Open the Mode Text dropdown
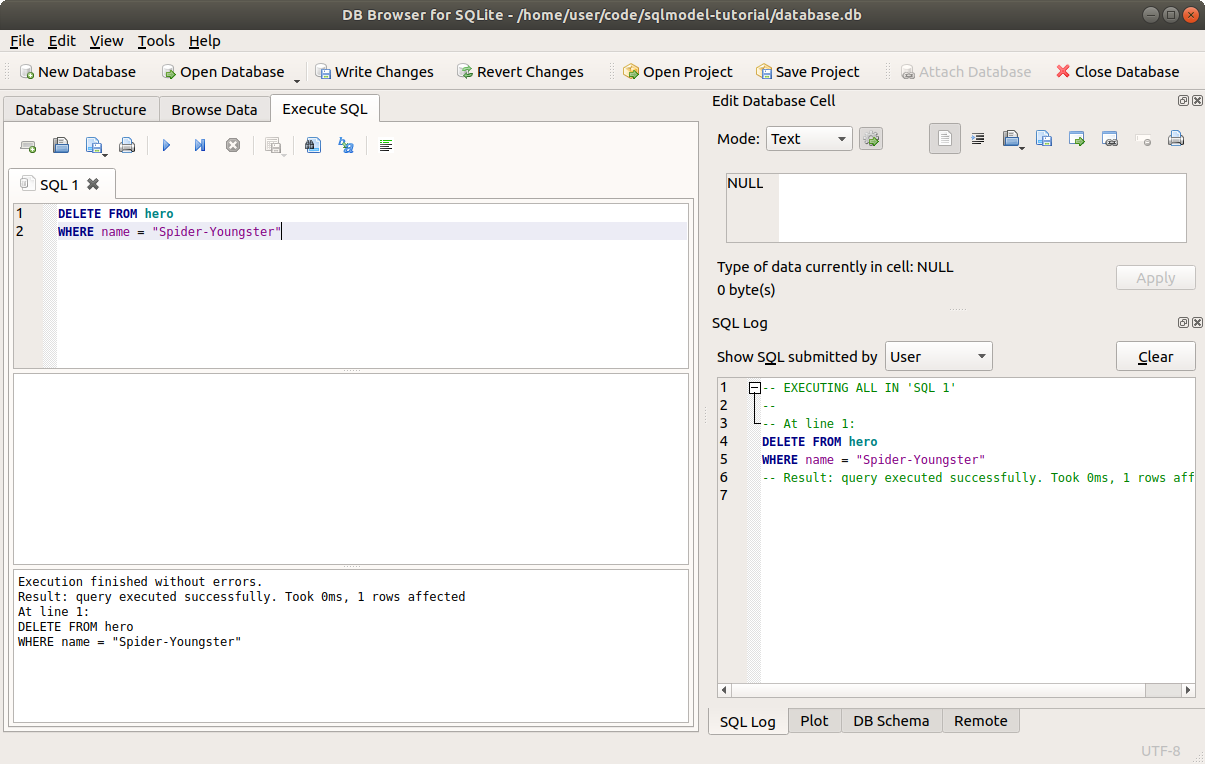 point(809,139)
